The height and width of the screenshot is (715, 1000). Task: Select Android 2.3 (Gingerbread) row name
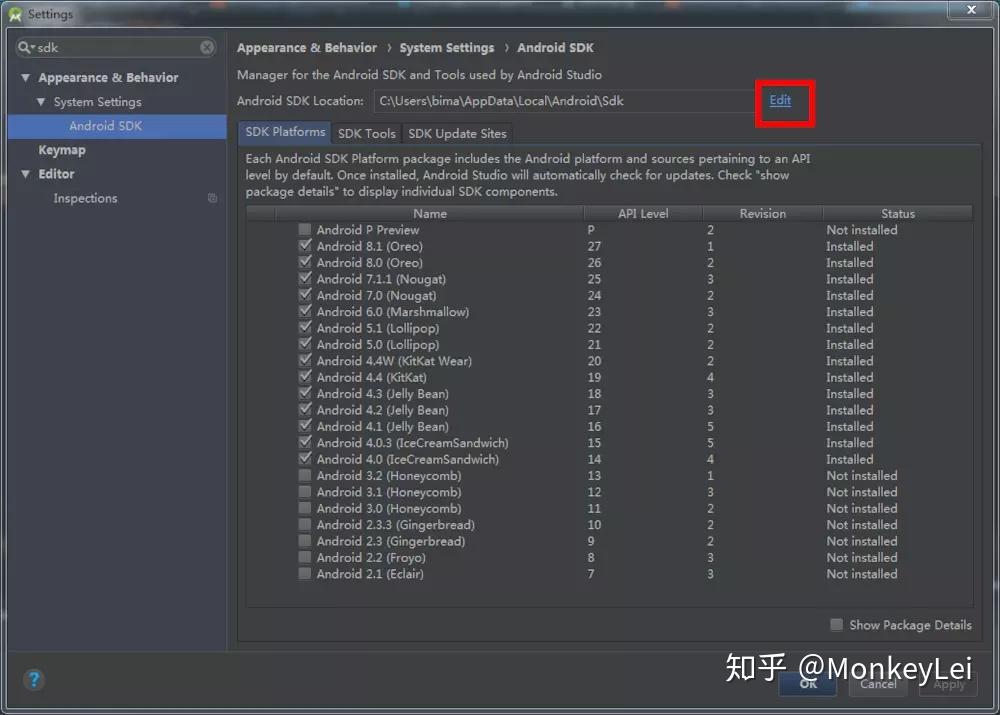click(391, 541)
